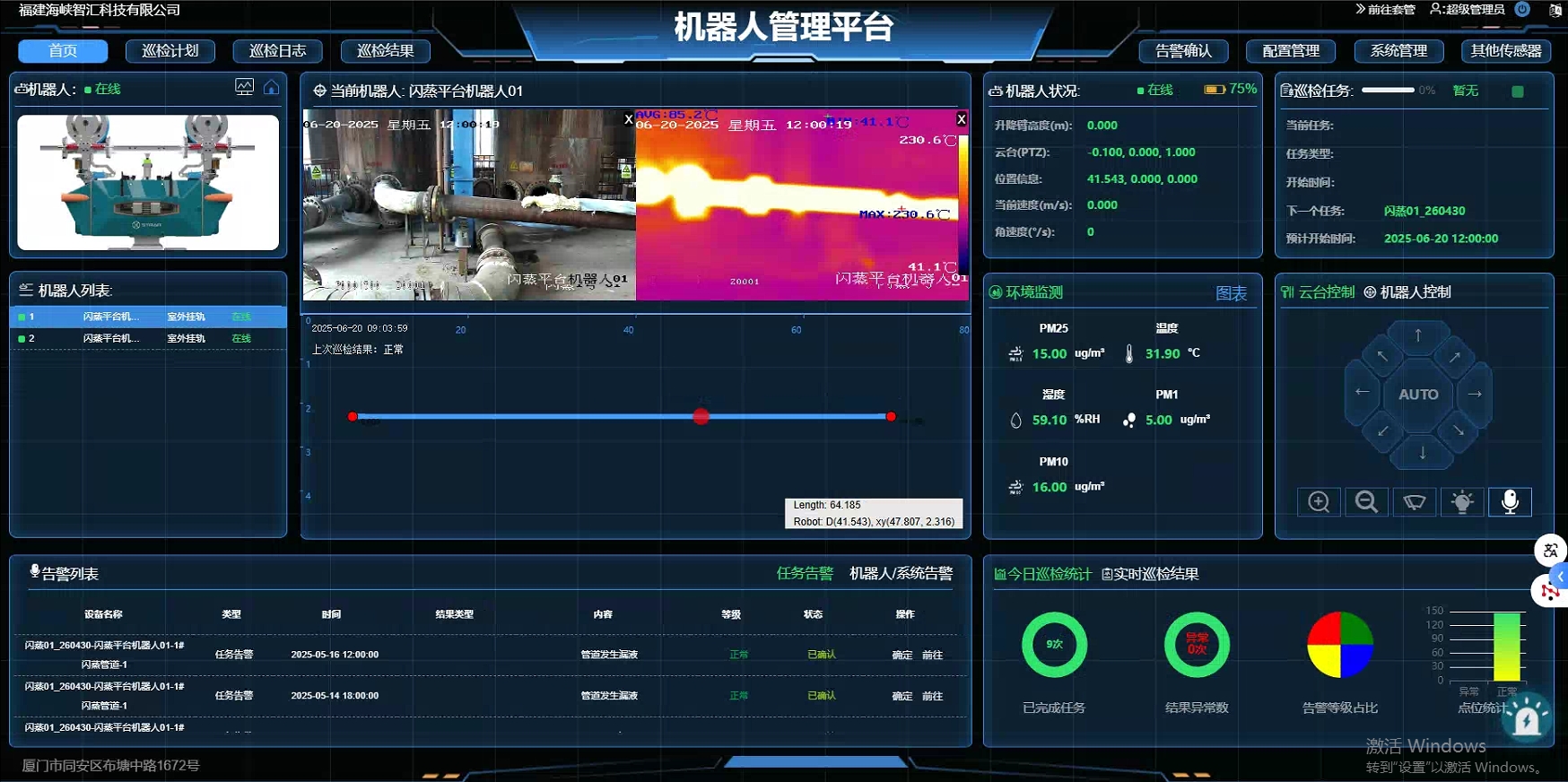Open the 系统管理 menu
The height and width of the screenshot is (782, 1568).
(x=1398, y=51)
